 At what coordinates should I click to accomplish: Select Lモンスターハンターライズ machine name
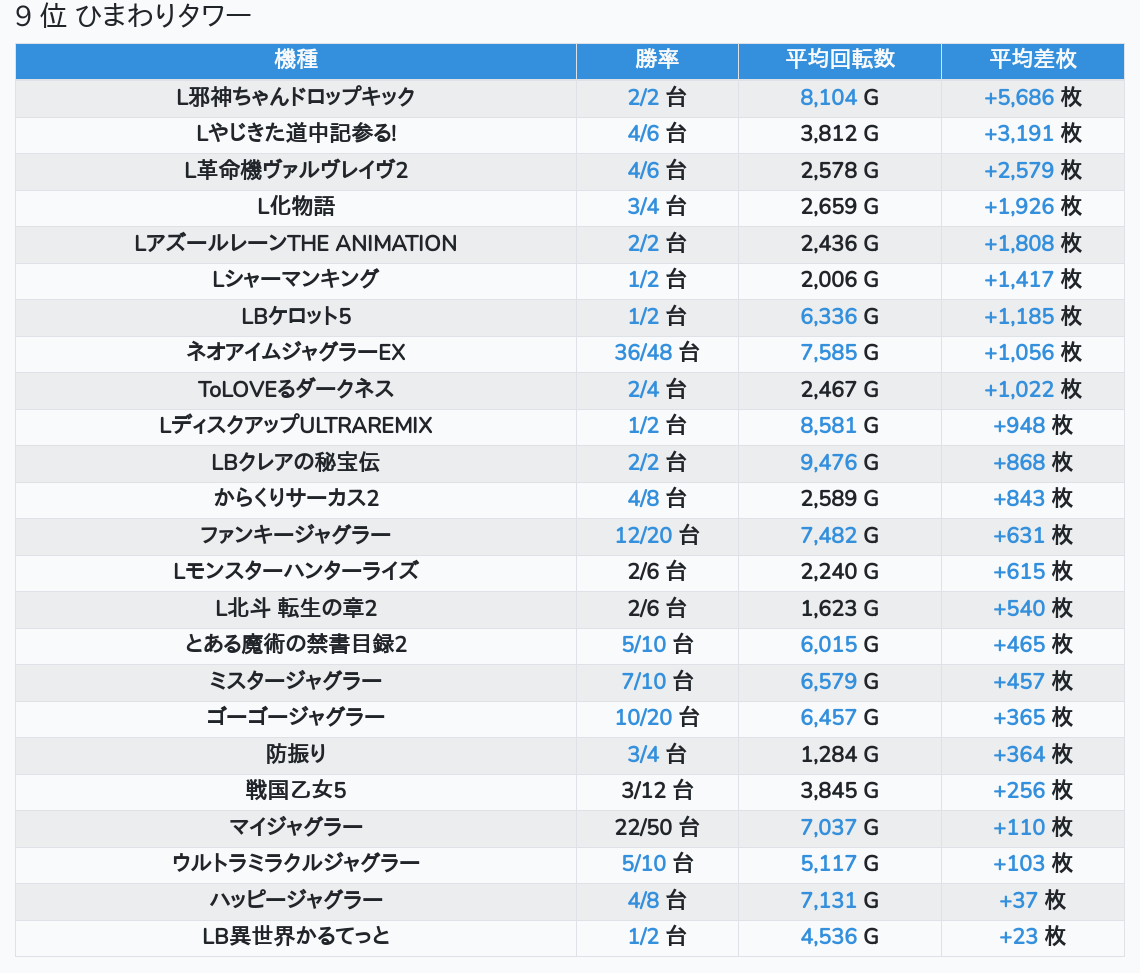click(x=296, y=572)
